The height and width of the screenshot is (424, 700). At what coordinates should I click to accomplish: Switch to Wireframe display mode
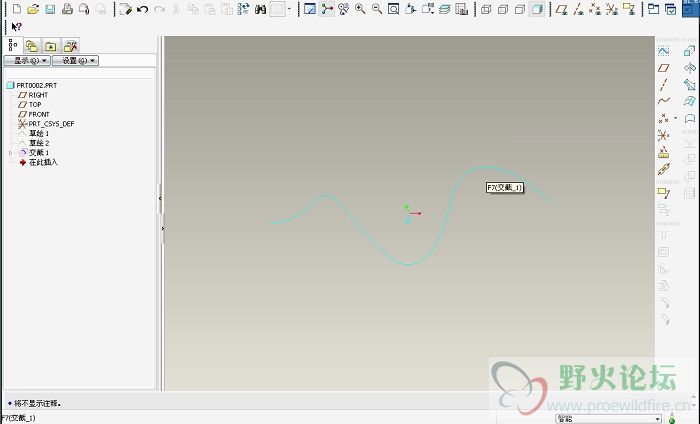[486, 9]
